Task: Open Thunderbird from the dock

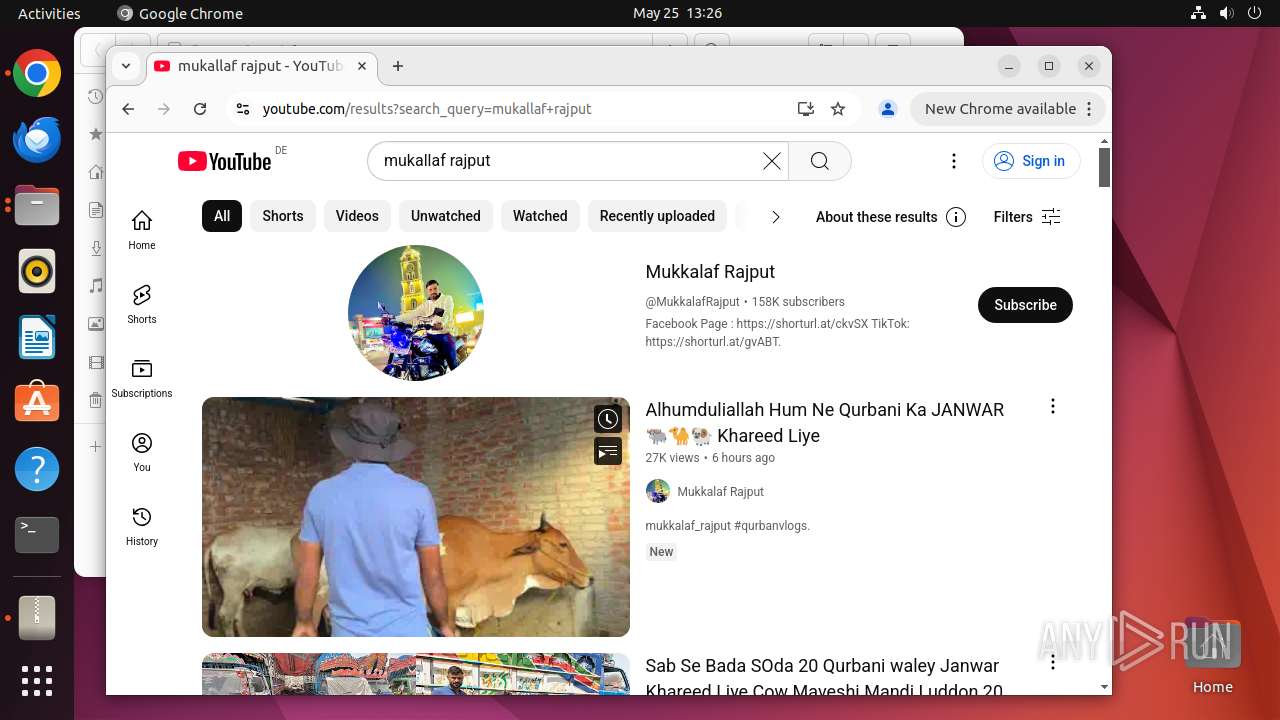Action: point(37,140)
